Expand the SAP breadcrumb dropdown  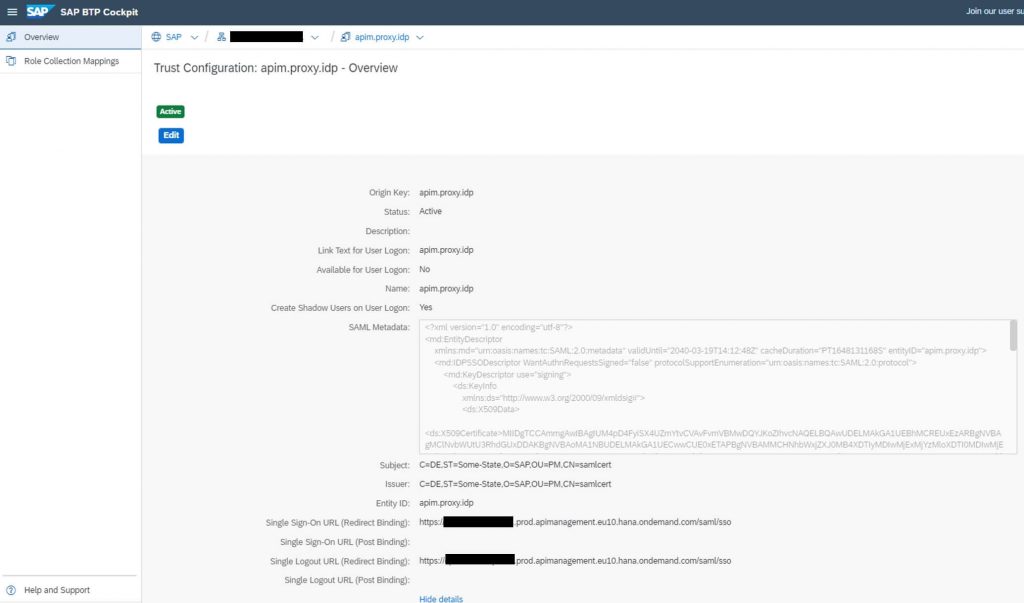(x=194, y=37)
